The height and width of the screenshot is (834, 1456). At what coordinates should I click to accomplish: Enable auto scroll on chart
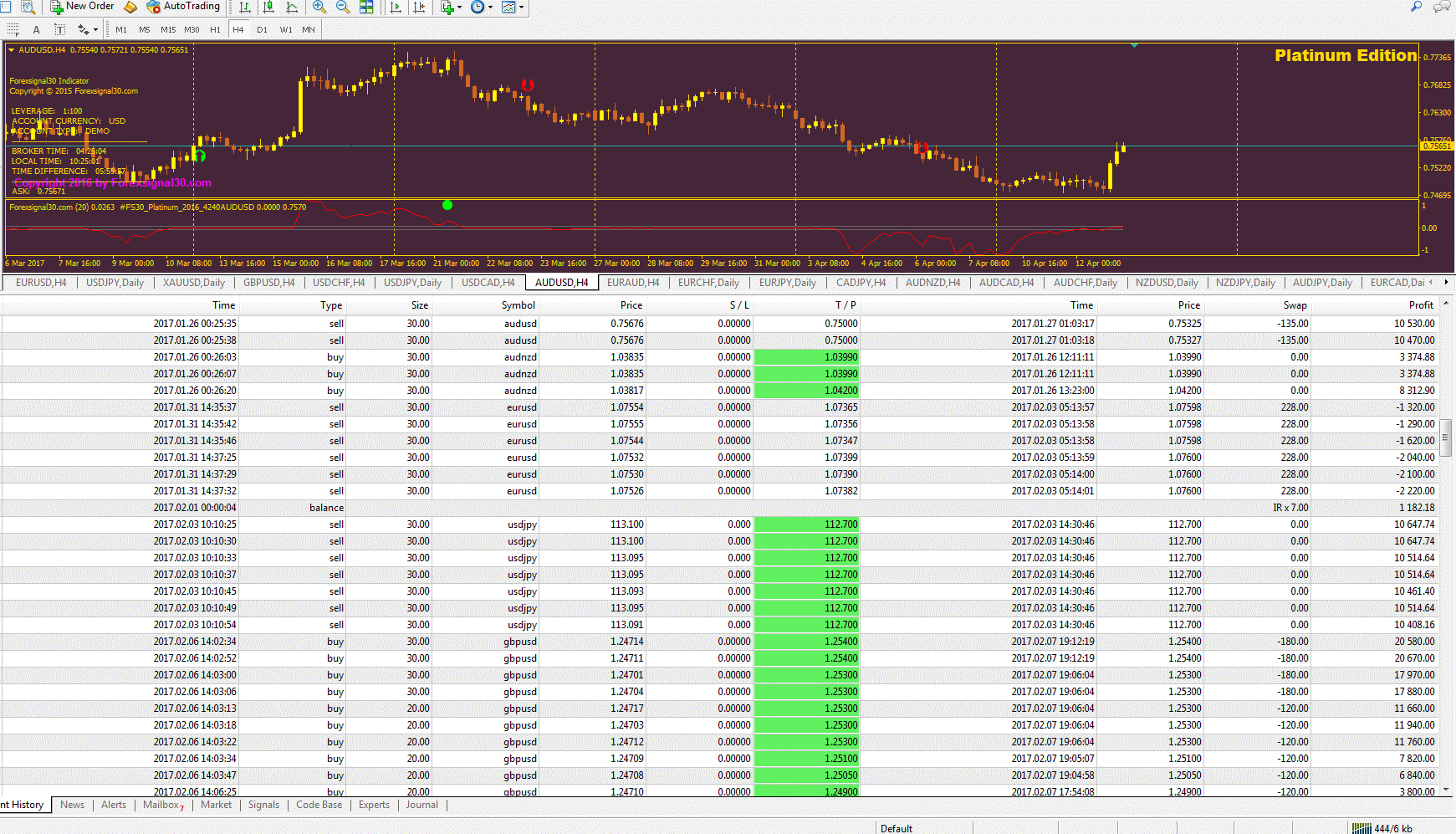tap(396, 7)
